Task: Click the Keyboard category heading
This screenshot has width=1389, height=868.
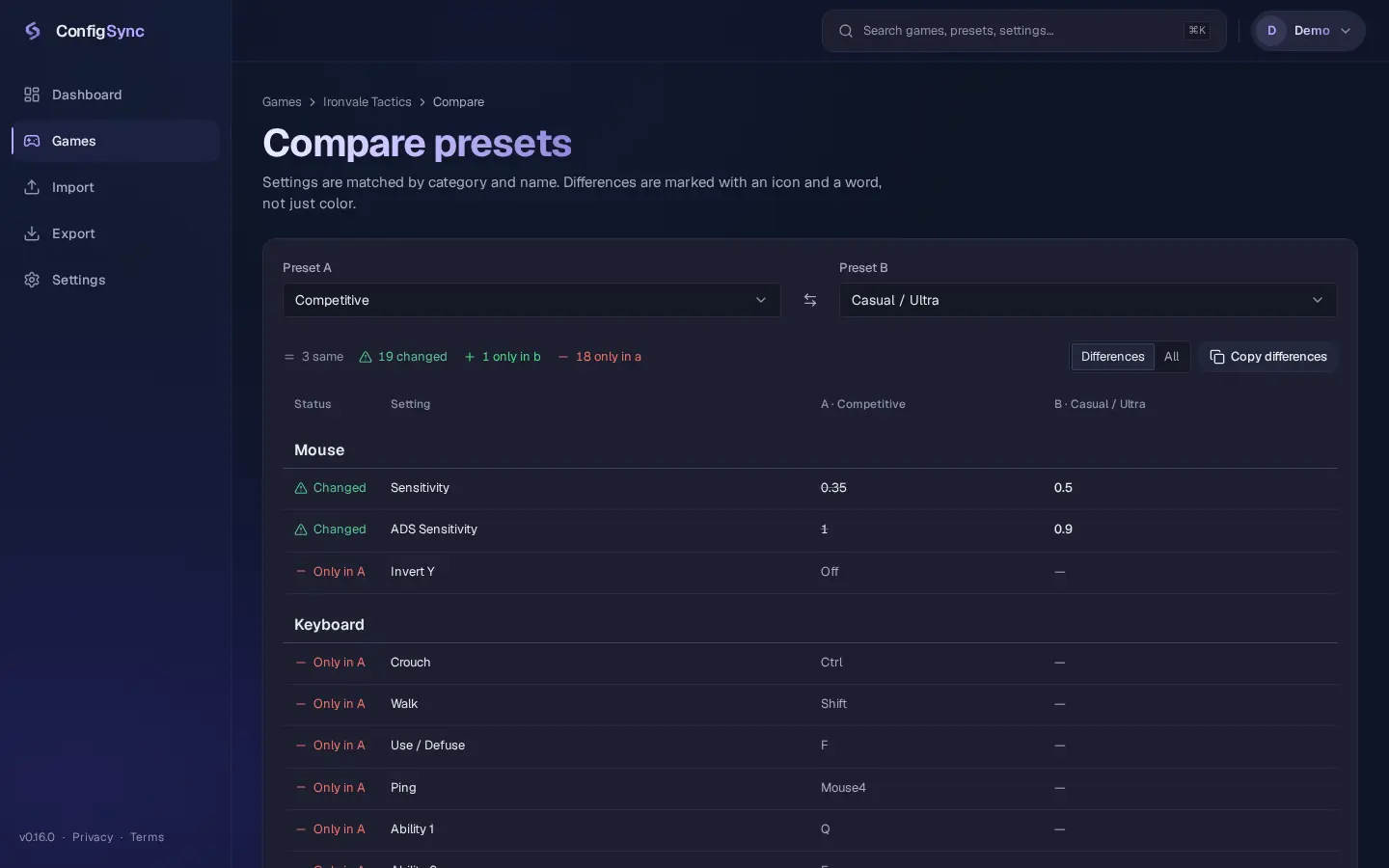Action: 329,625
